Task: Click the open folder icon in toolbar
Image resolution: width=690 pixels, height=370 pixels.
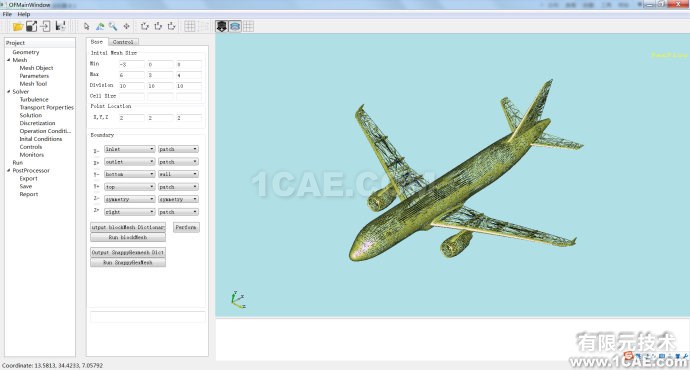Action: coord(18,26)
